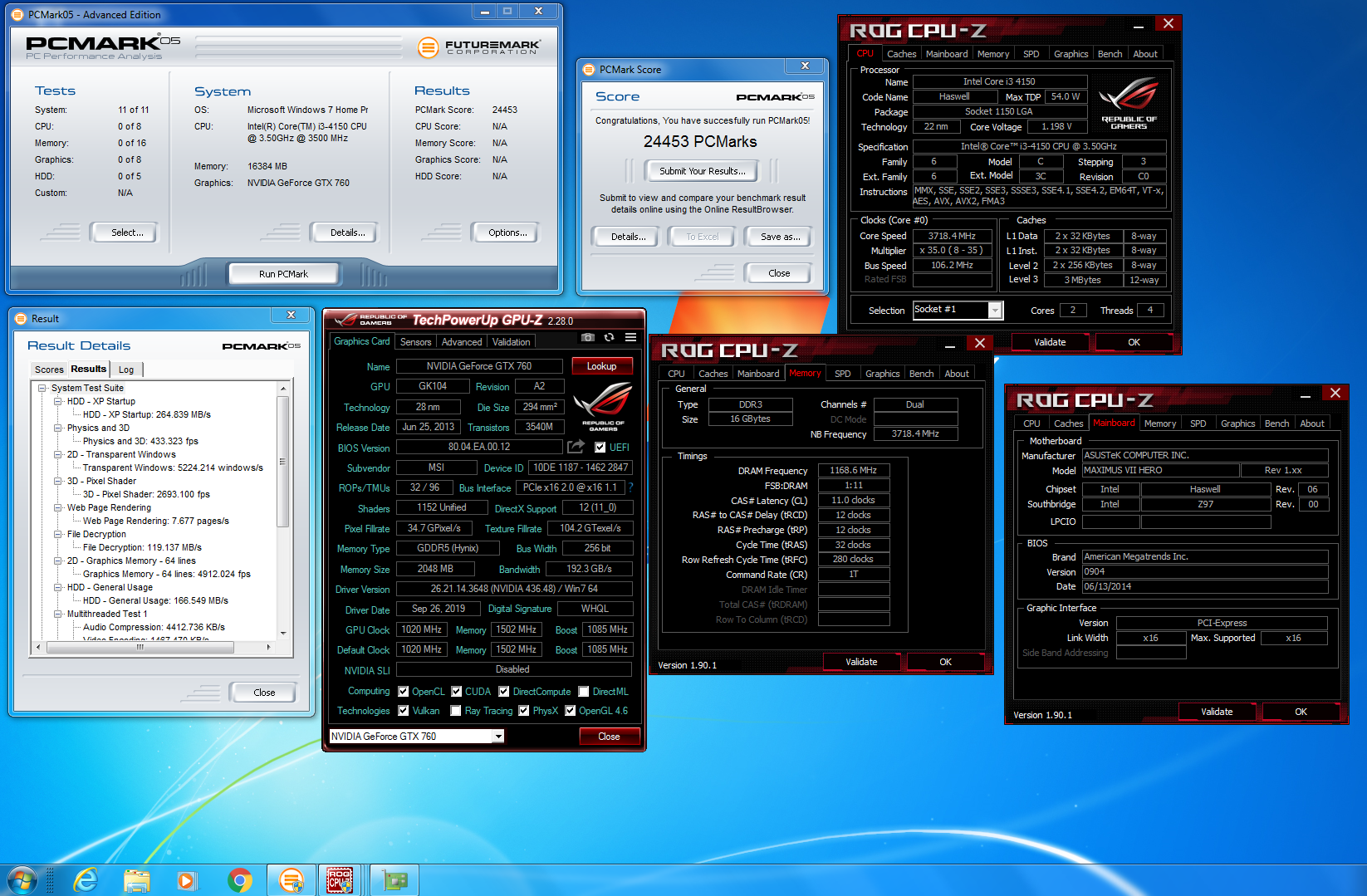Screen dimensions: 1367x896
Task: Click the vertical scrollbar in Result tree
Action: pyautogui.click(x=283, y=461)
